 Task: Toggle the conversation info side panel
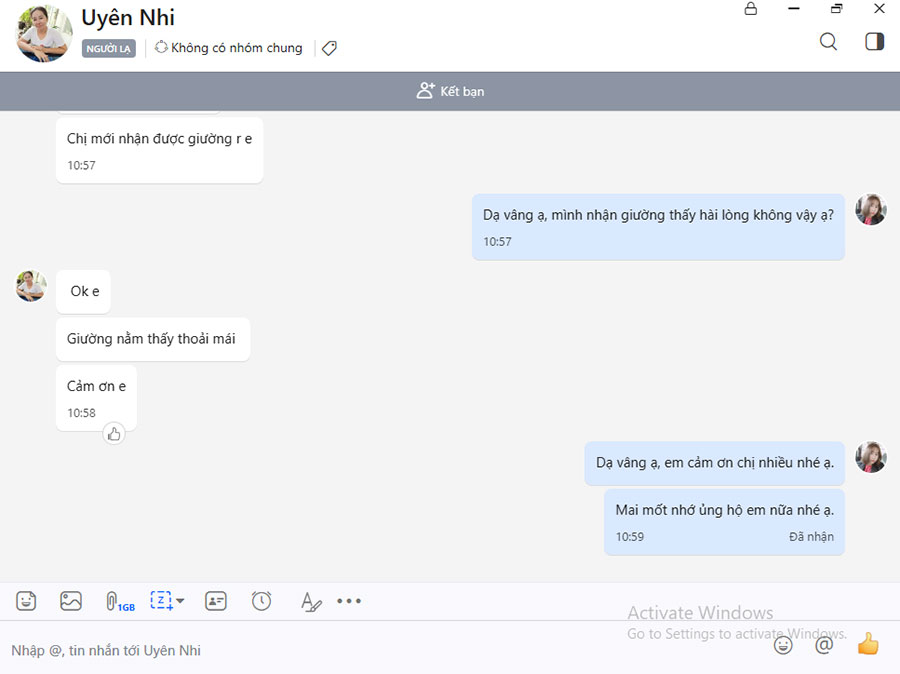click(874, 42)
